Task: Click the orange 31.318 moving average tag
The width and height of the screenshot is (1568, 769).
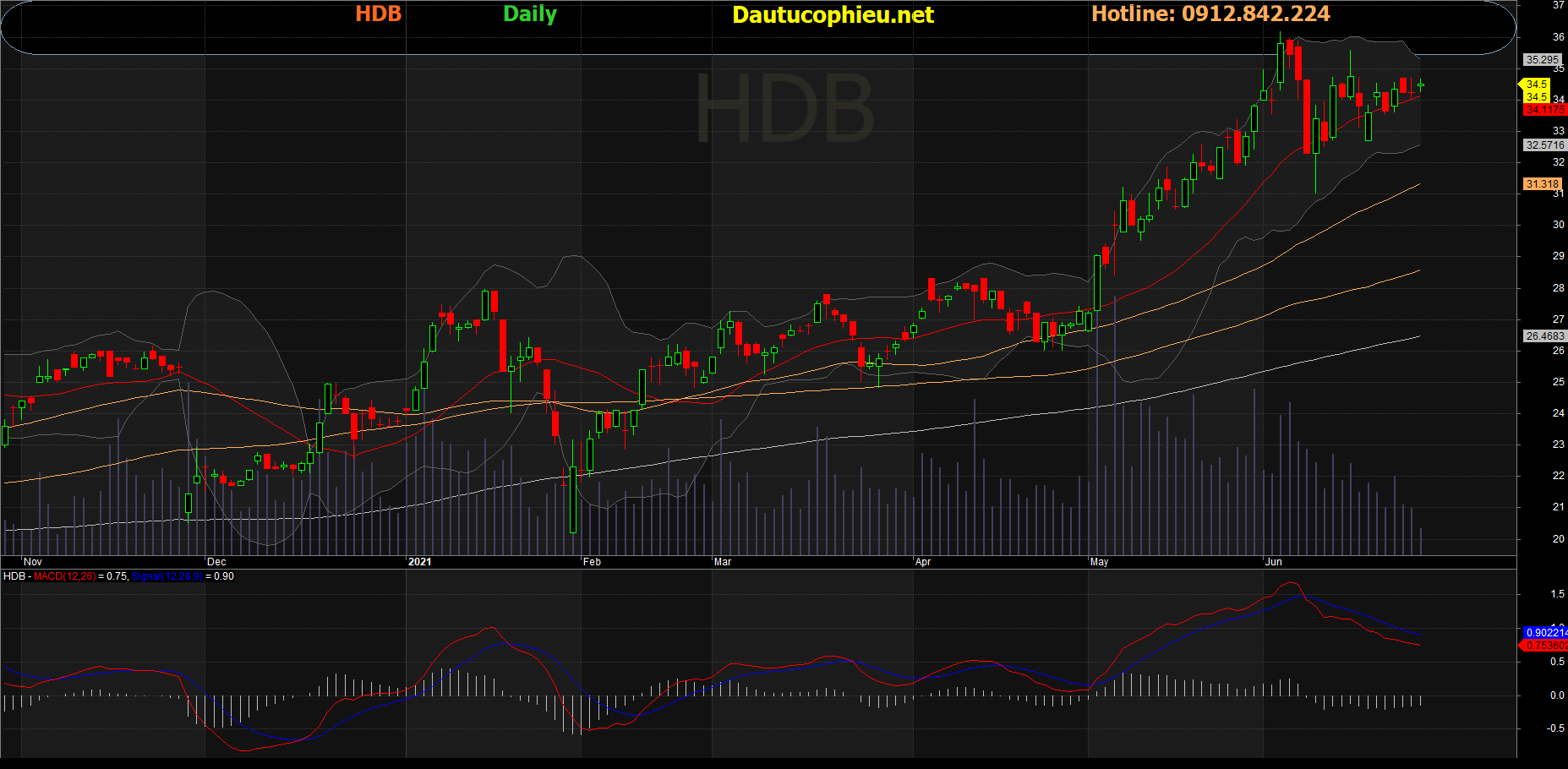Action: click(1542, 184)
